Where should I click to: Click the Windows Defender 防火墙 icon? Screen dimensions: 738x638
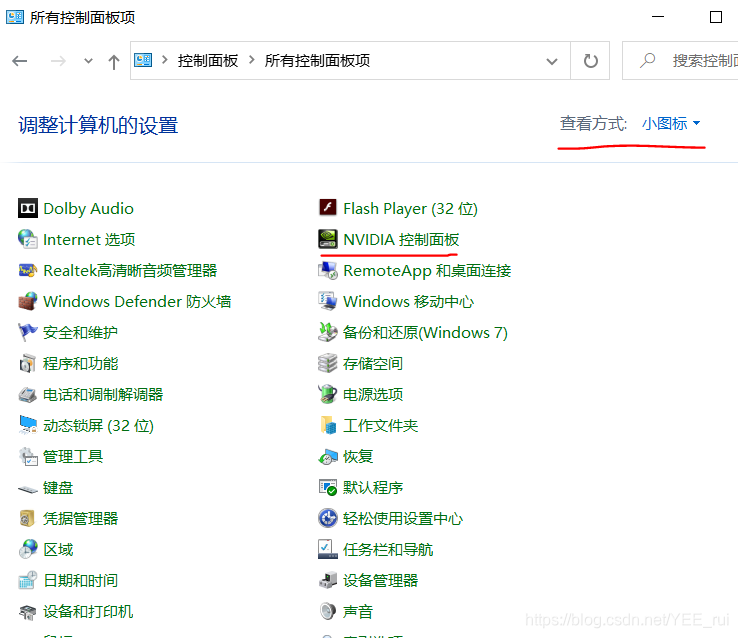pyautogui.click(x=28, y=302)
